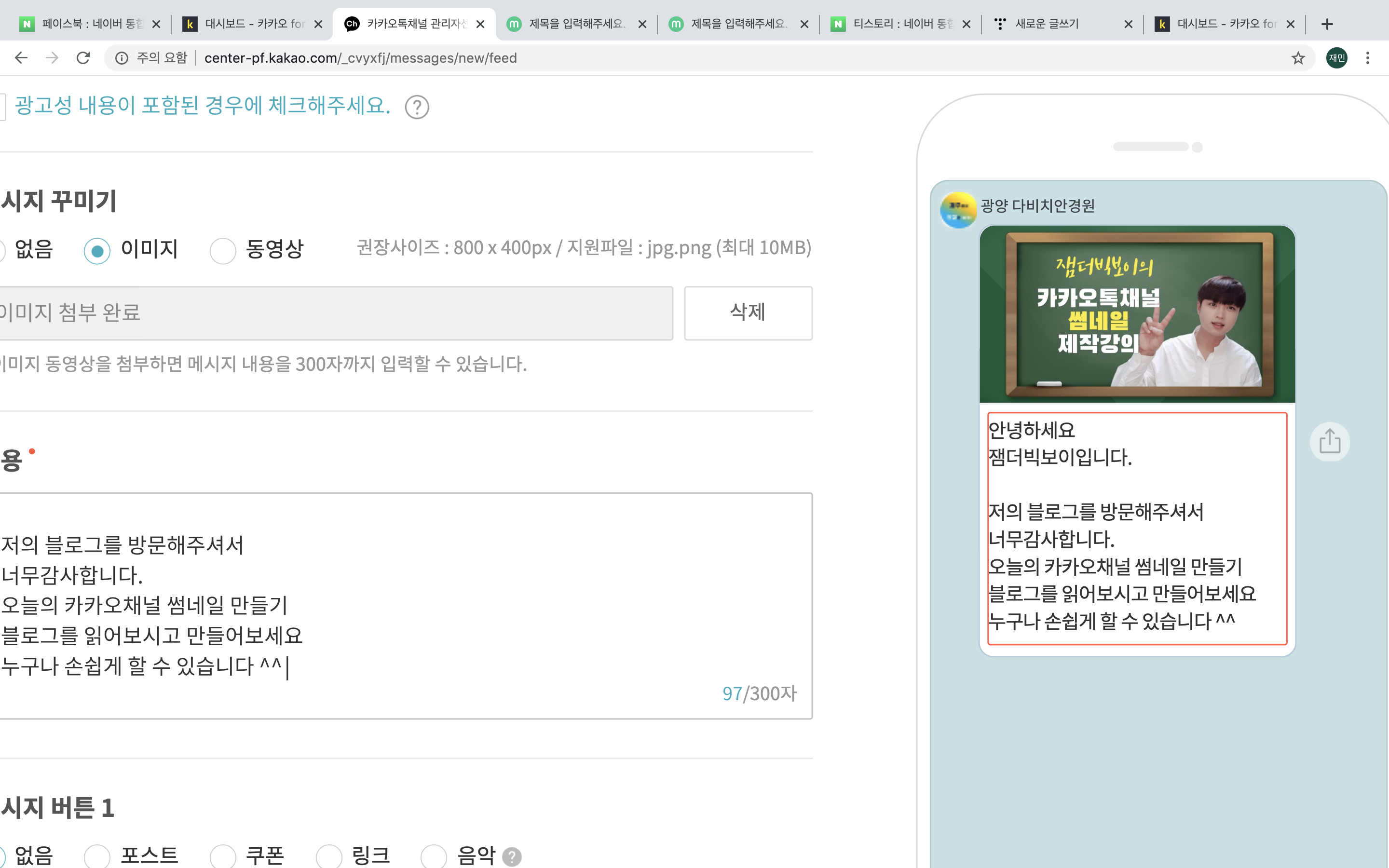The height and width of the screenshot is (868, 1389).
Task: Click the site info icon in address bar
Action: tap(122, 58)
